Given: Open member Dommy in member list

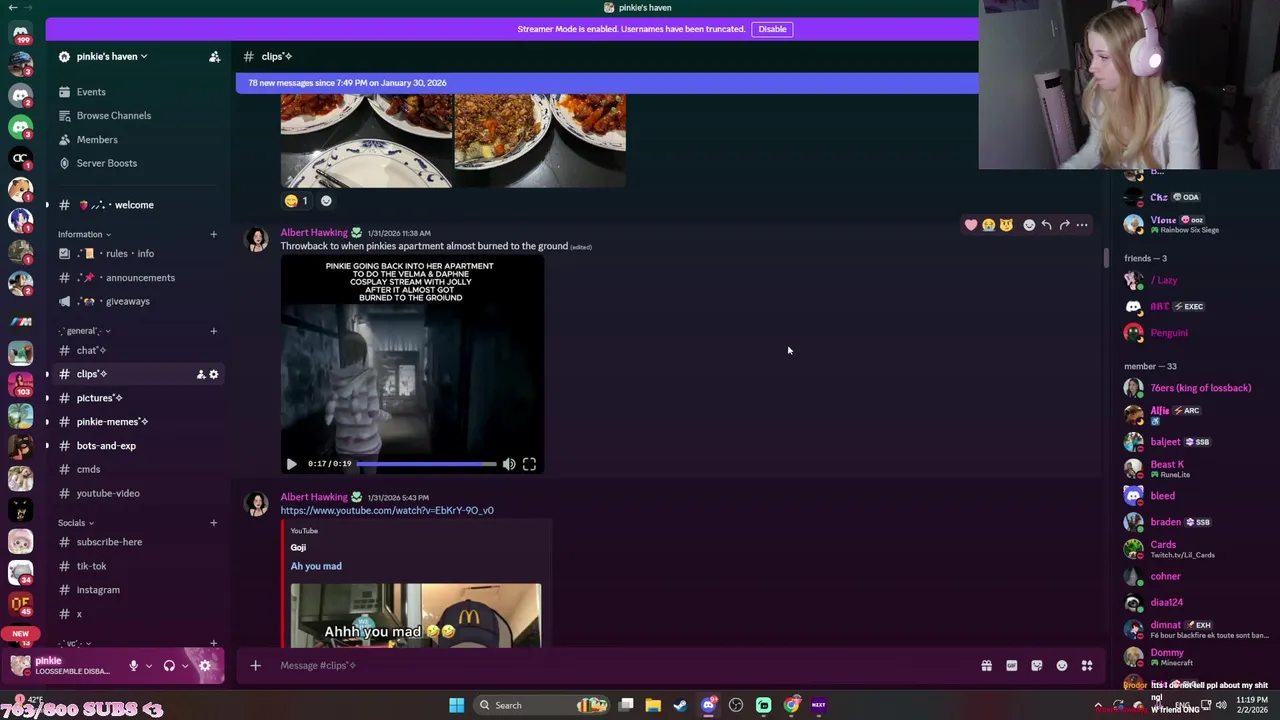Looking at the screenshot, I should click(x=1167, y=653).
